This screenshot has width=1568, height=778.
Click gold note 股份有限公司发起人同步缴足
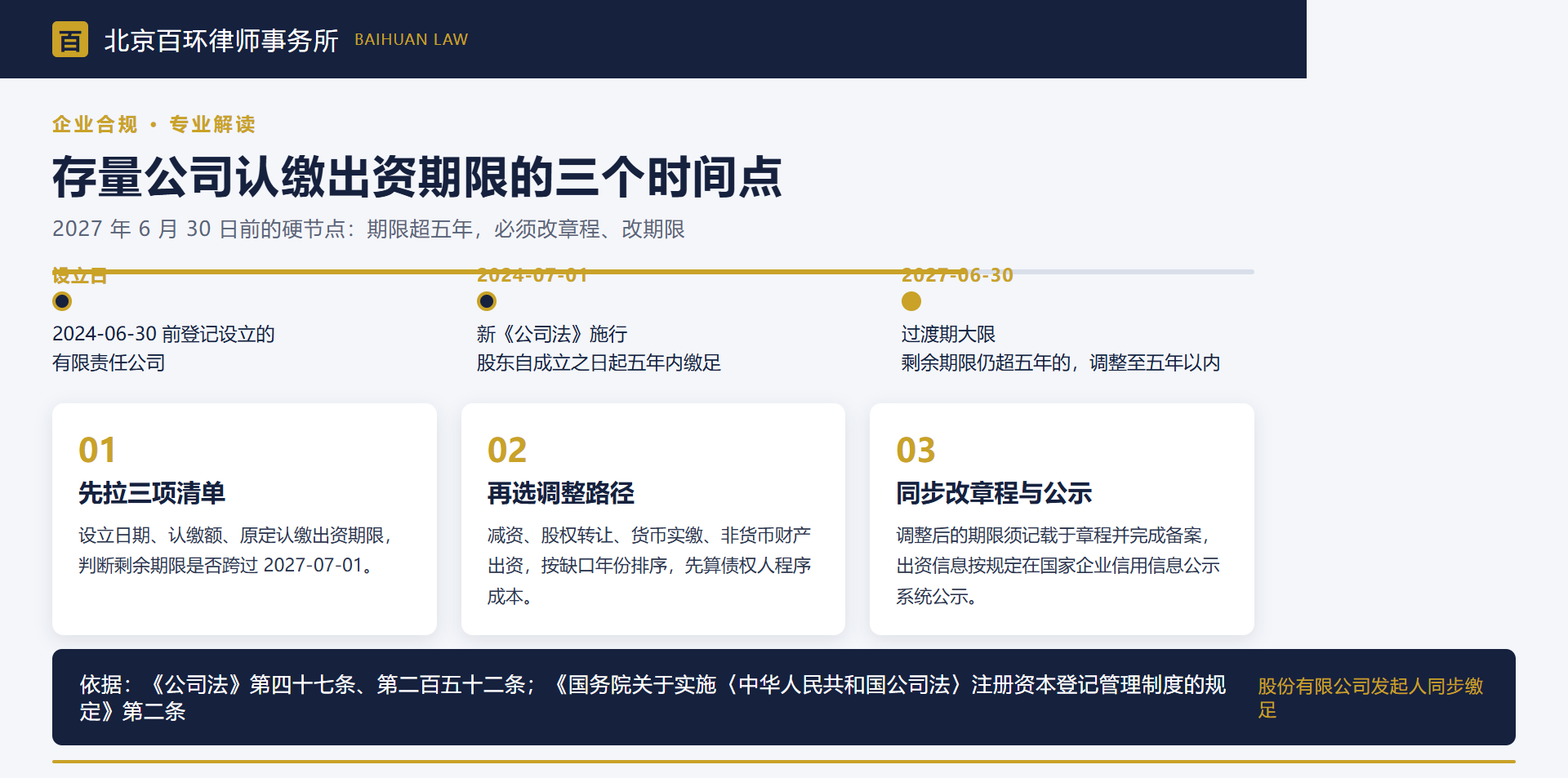pos(1370,697)
